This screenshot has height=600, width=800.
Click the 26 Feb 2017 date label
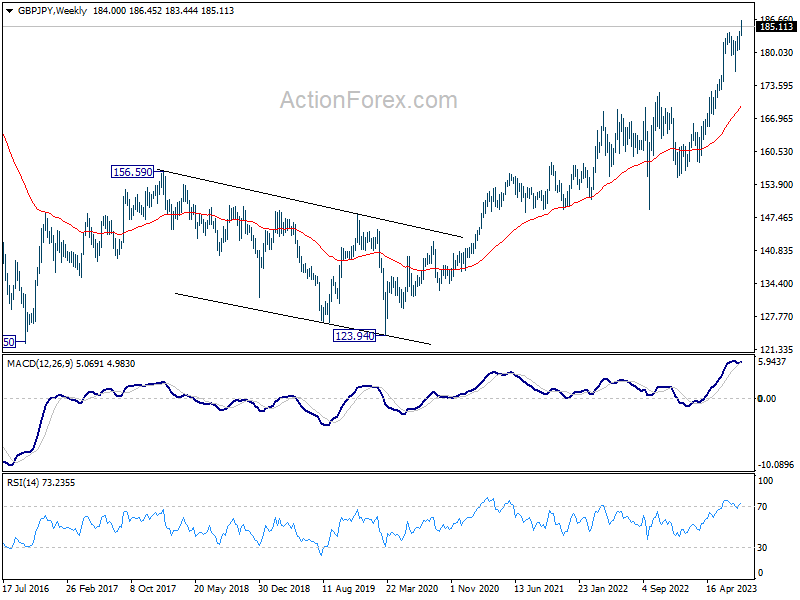pos(92,588)
